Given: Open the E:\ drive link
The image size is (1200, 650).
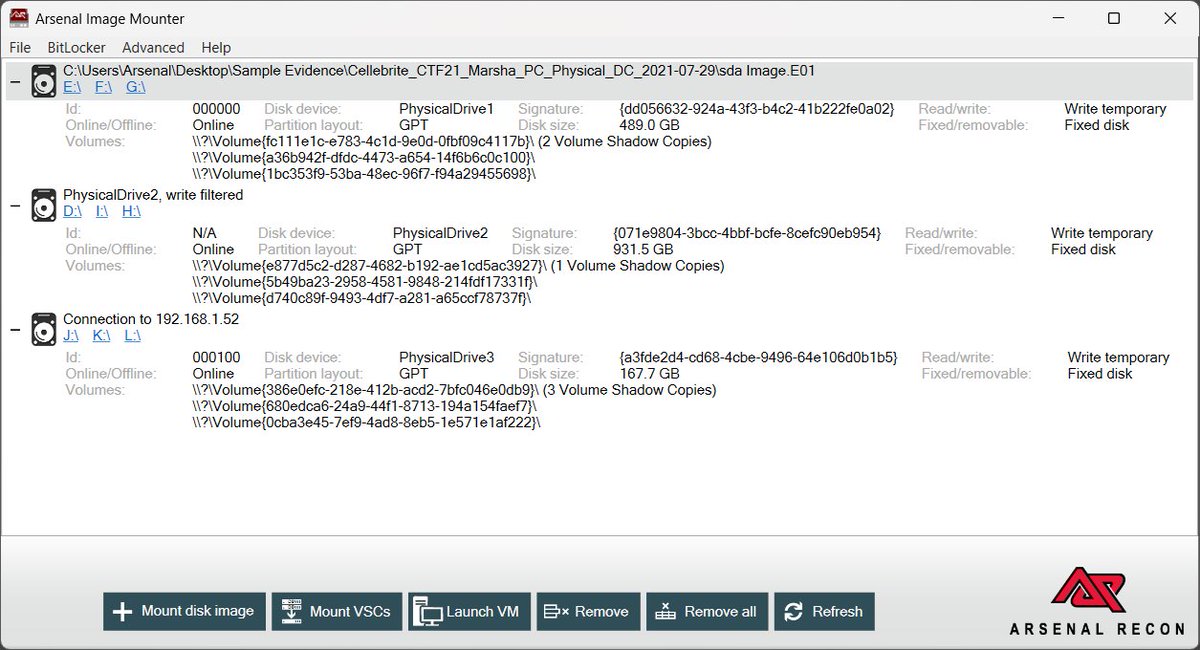Looking at the screenshot, I should point(72,87).
